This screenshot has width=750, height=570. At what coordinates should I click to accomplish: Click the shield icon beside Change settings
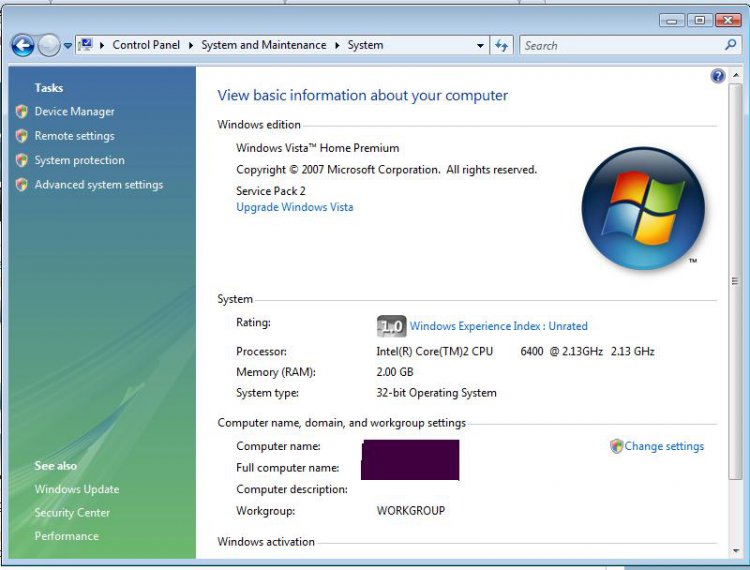click(616, 446)
